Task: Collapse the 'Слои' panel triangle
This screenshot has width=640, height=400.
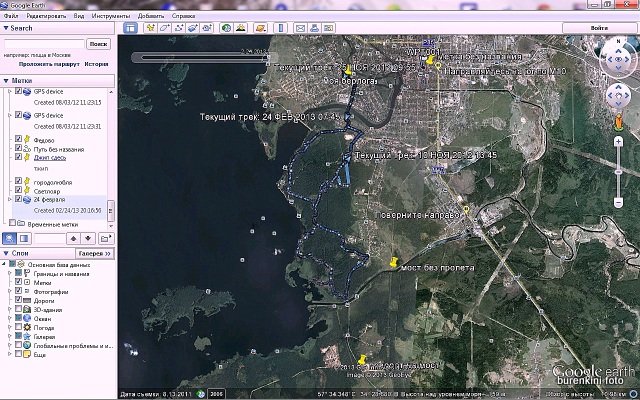Action: 6,253
